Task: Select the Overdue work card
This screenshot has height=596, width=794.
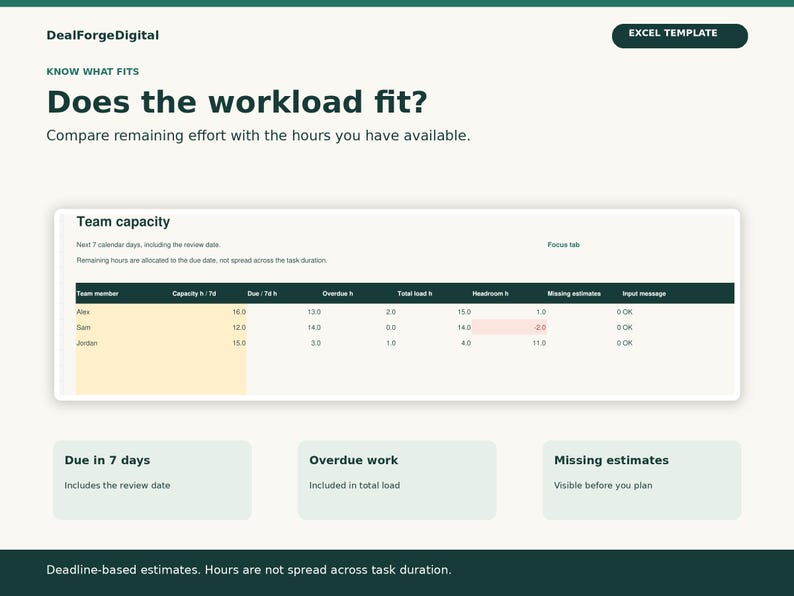Action: click(397, 480)
